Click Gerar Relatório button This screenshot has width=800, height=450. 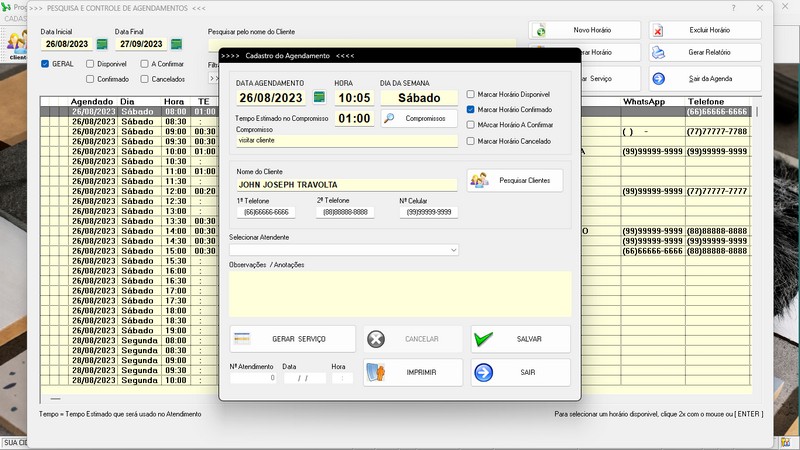705,52
